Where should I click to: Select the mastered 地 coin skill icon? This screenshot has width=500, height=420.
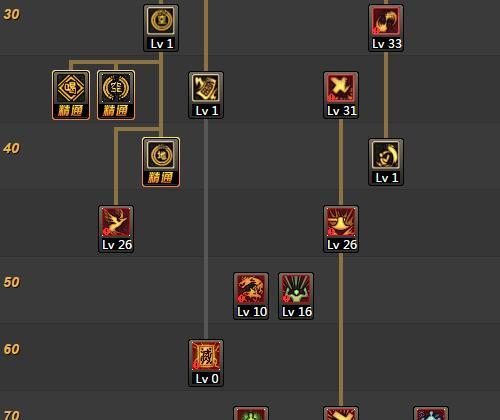[x=161, y=162]
